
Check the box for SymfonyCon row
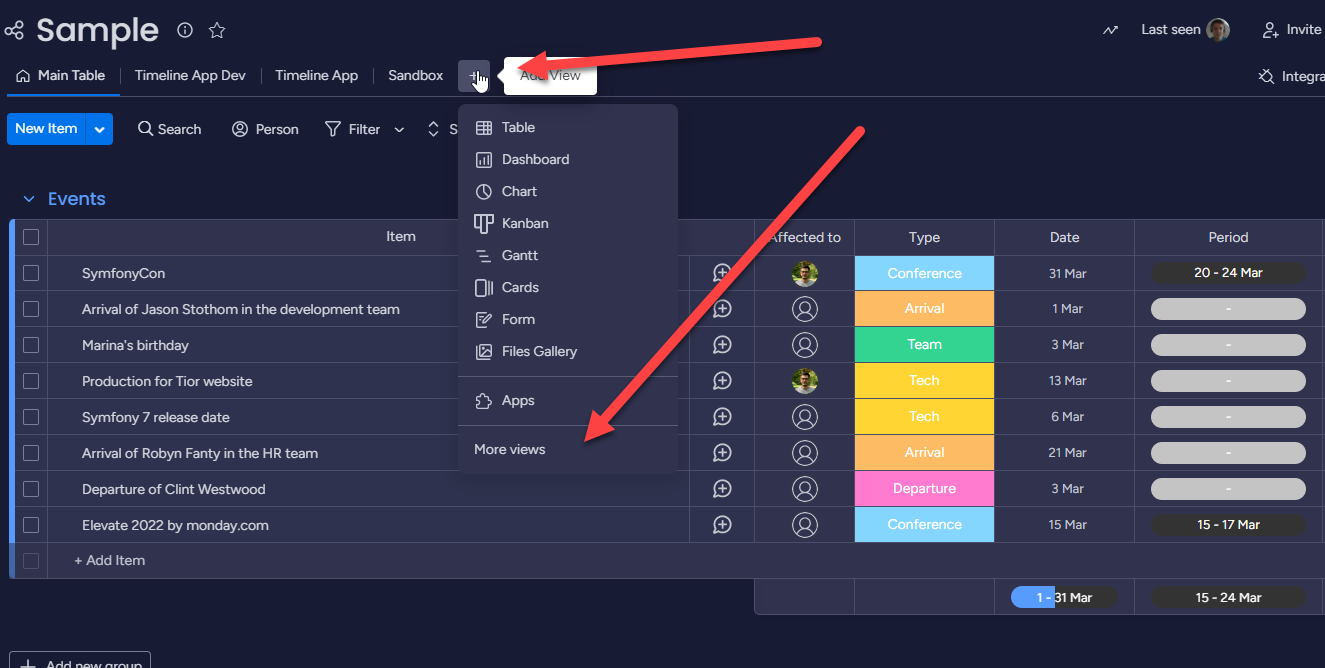tap(31, 273)
